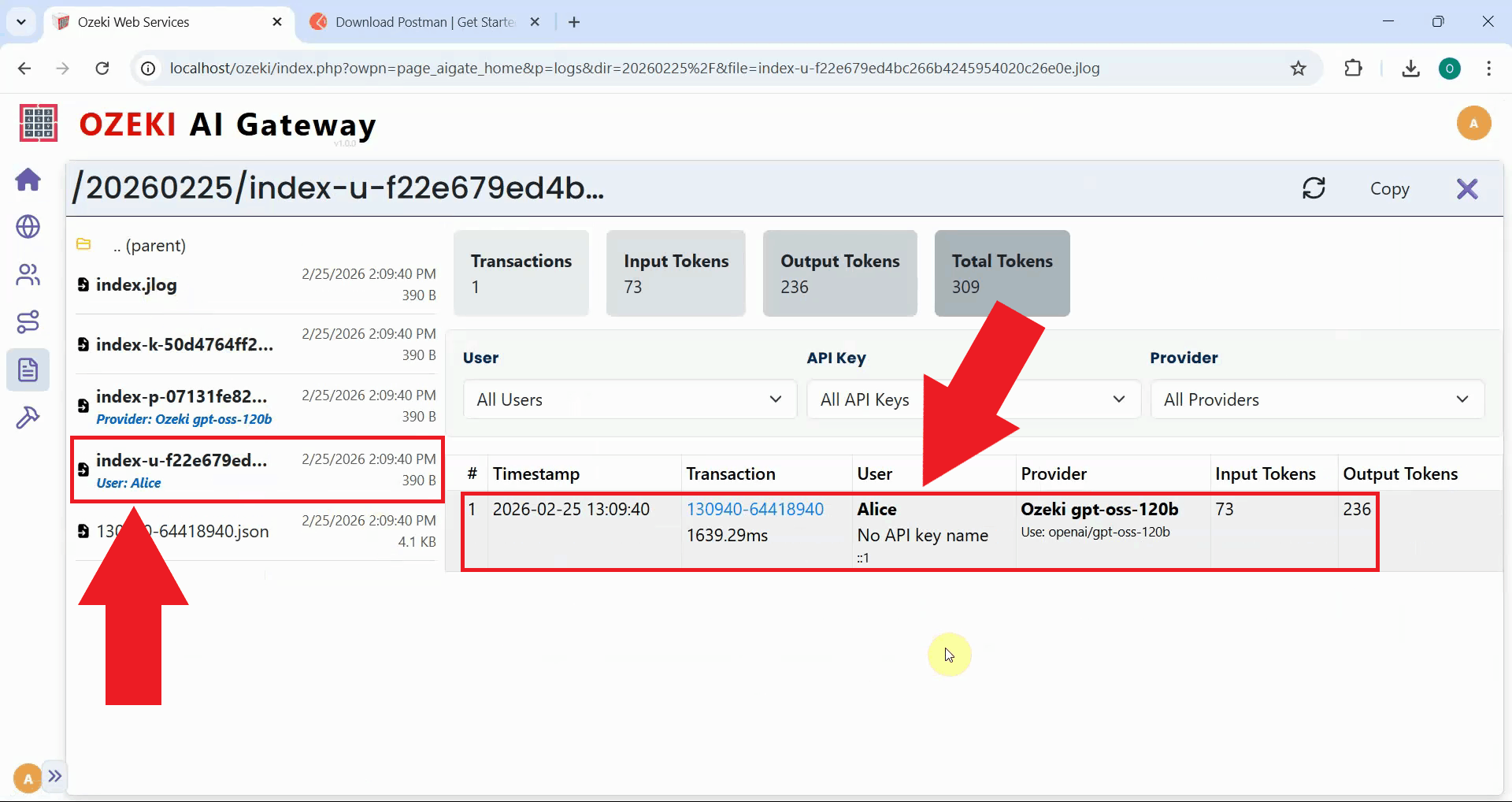This screenshot has width=1512, height=802.
Task: Toggle the bookmark star for this page
Action: (1298, 69)
